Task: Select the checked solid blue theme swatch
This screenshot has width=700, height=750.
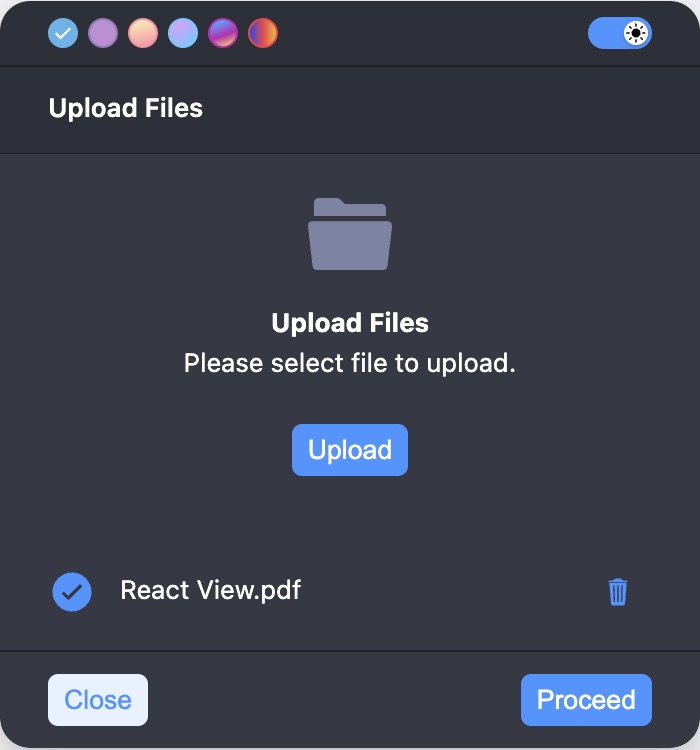Action: pos(63,33)
